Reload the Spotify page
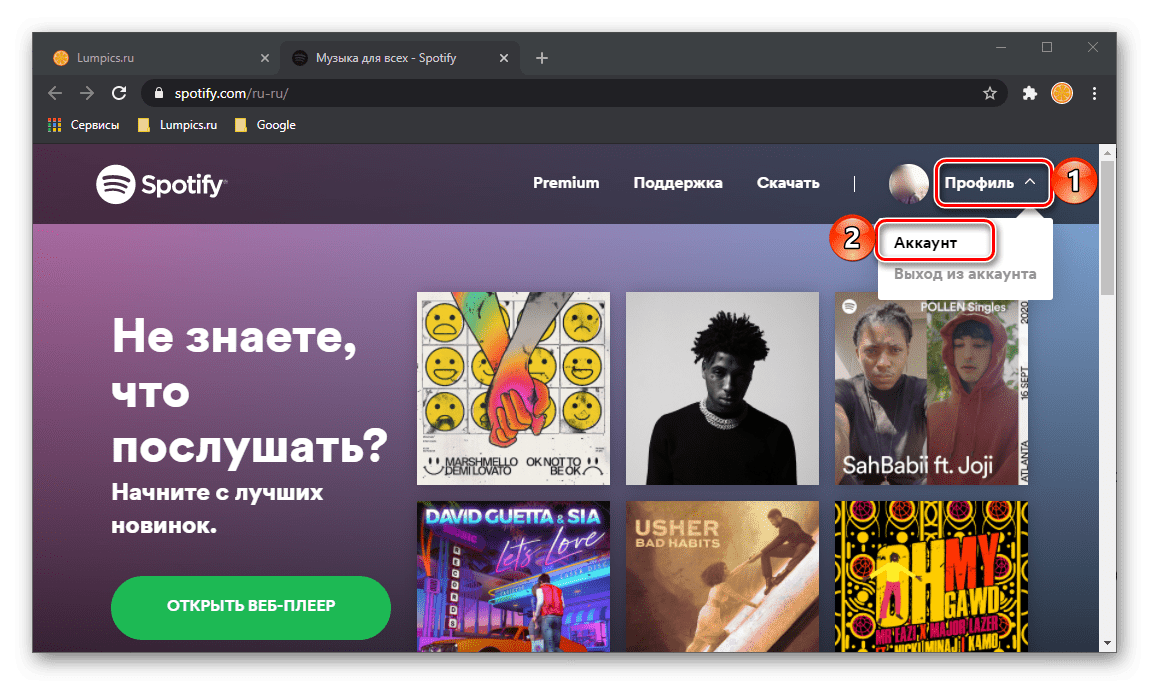The width and height of the screenshot is (1149, 685). click(119, 93)
